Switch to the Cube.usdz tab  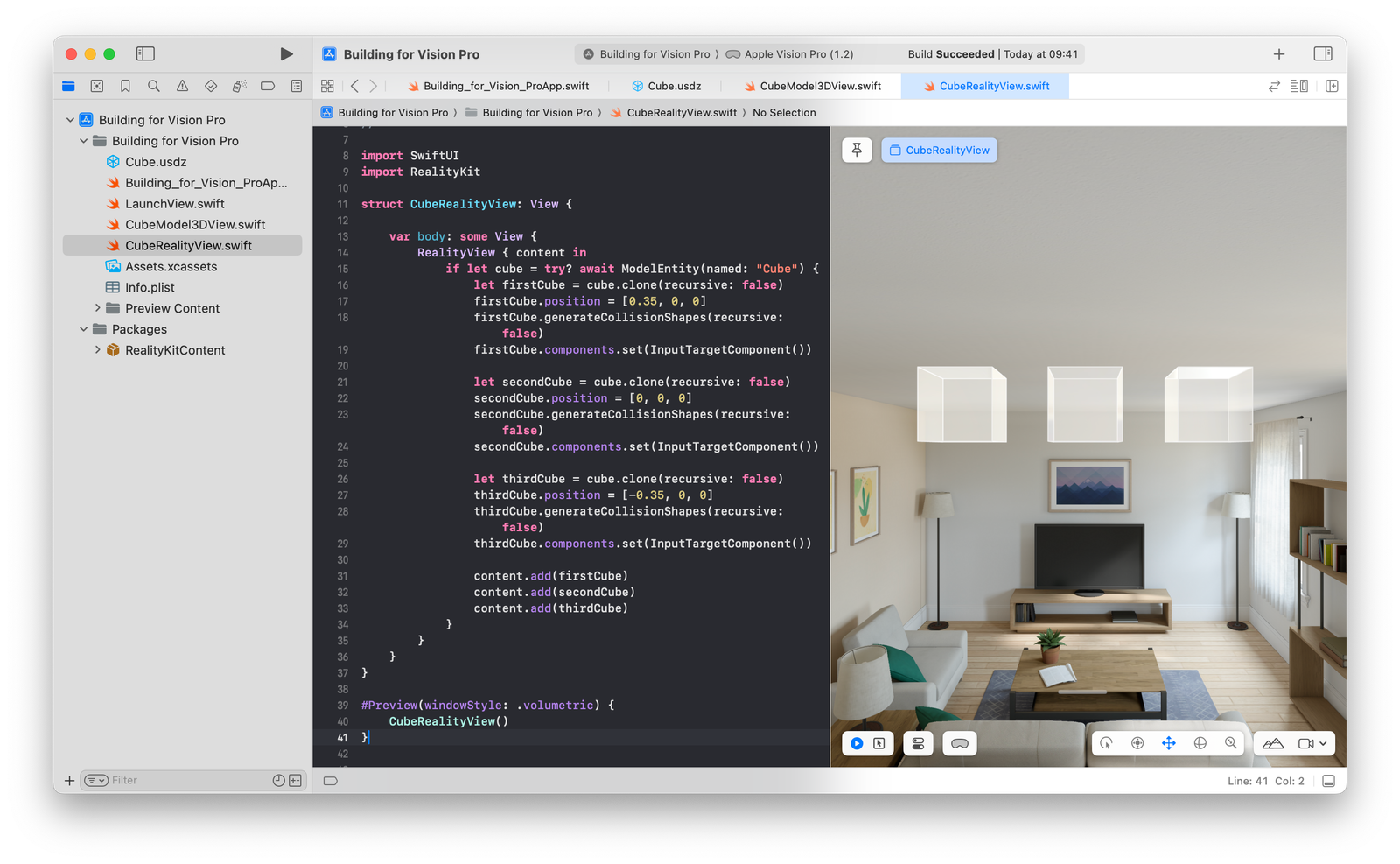pos(668,86)
